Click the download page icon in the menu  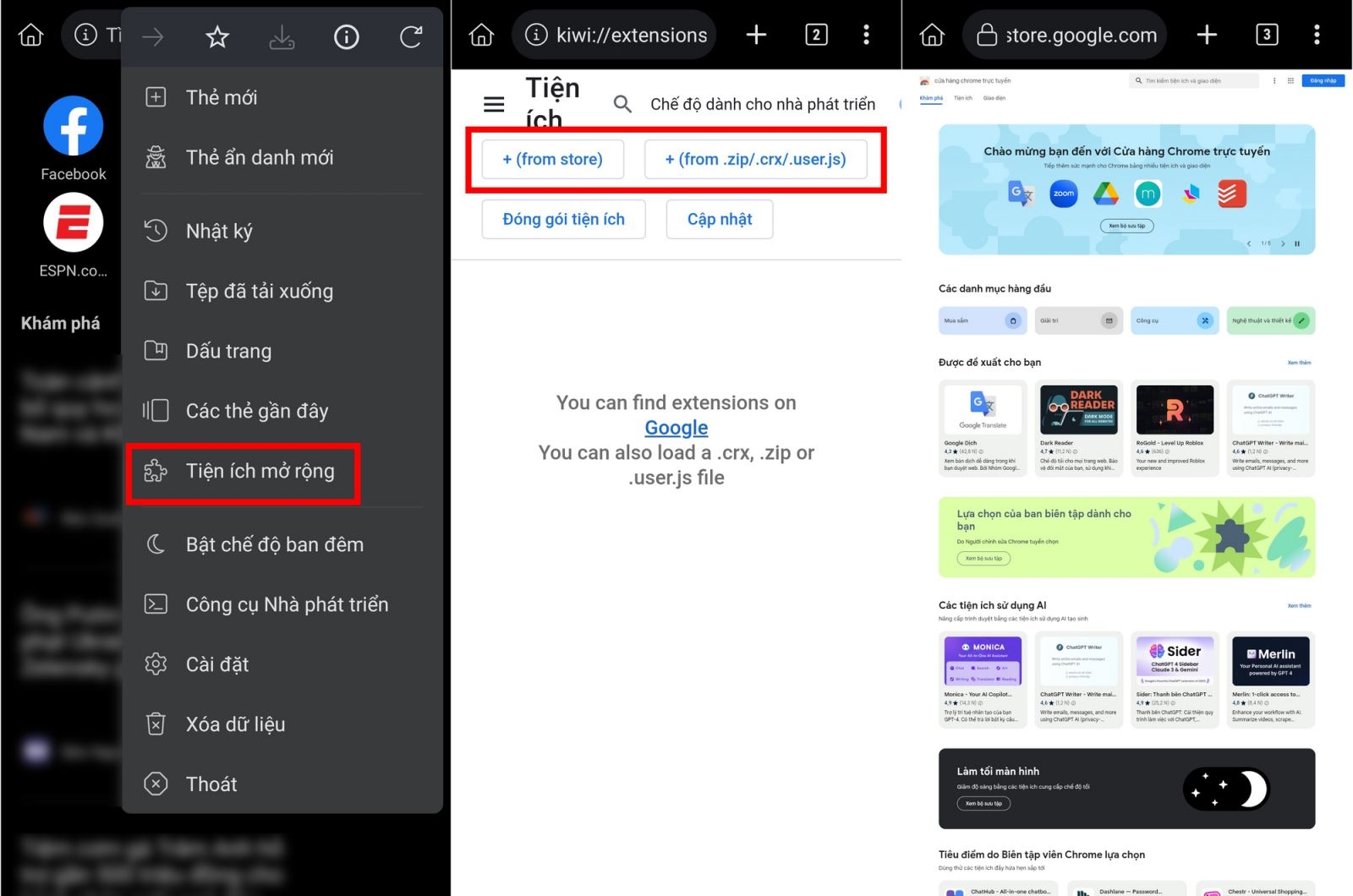[x=282, y=36]
